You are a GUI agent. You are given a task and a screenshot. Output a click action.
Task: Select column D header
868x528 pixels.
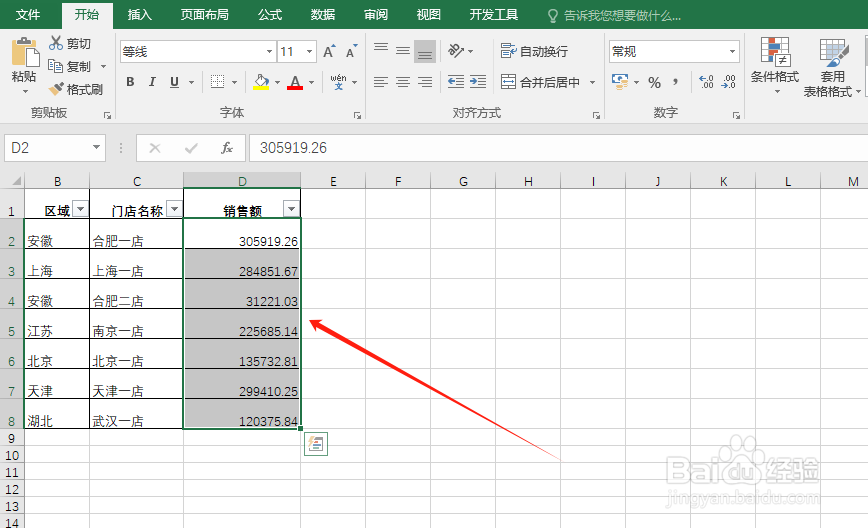tap(242, 180)
